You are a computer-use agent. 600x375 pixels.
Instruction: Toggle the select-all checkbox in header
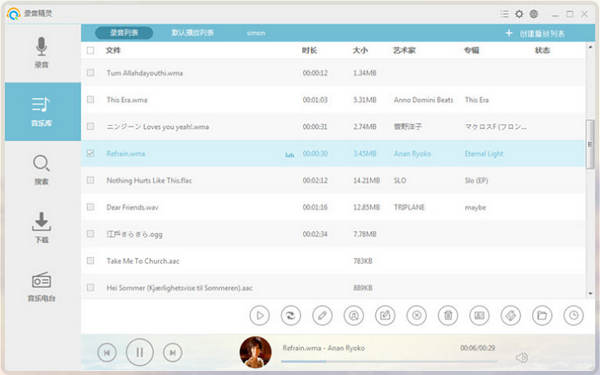click(90, 50)
